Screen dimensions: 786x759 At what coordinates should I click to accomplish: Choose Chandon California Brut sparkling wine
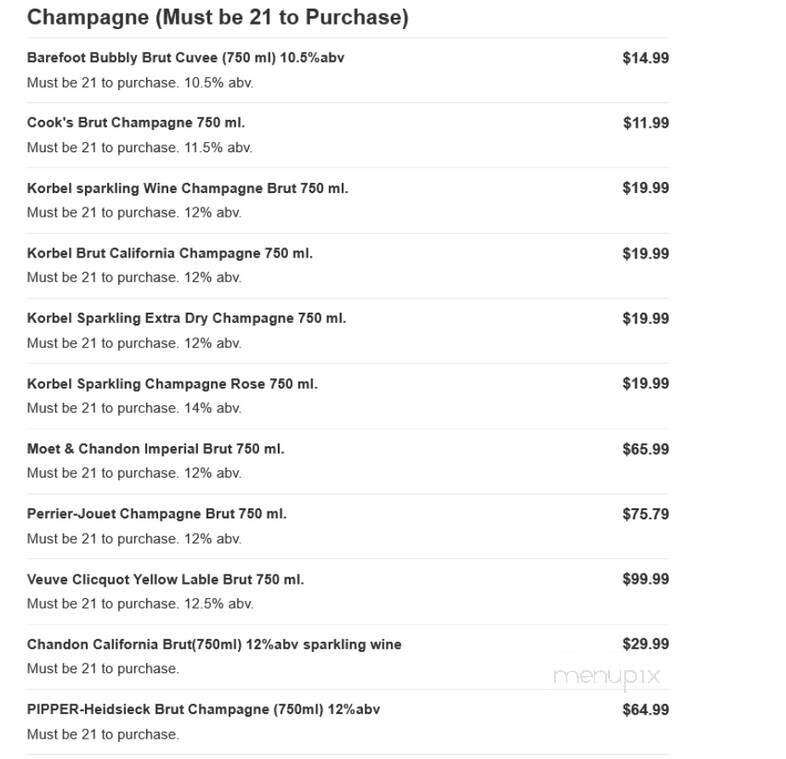pos(214,644)
